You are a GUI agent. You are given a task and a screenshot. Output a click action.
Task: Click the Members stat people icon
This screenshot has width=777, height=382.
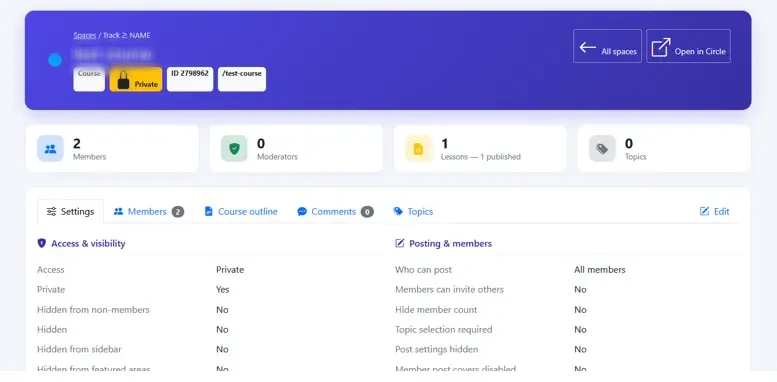[x=50, y=149]
